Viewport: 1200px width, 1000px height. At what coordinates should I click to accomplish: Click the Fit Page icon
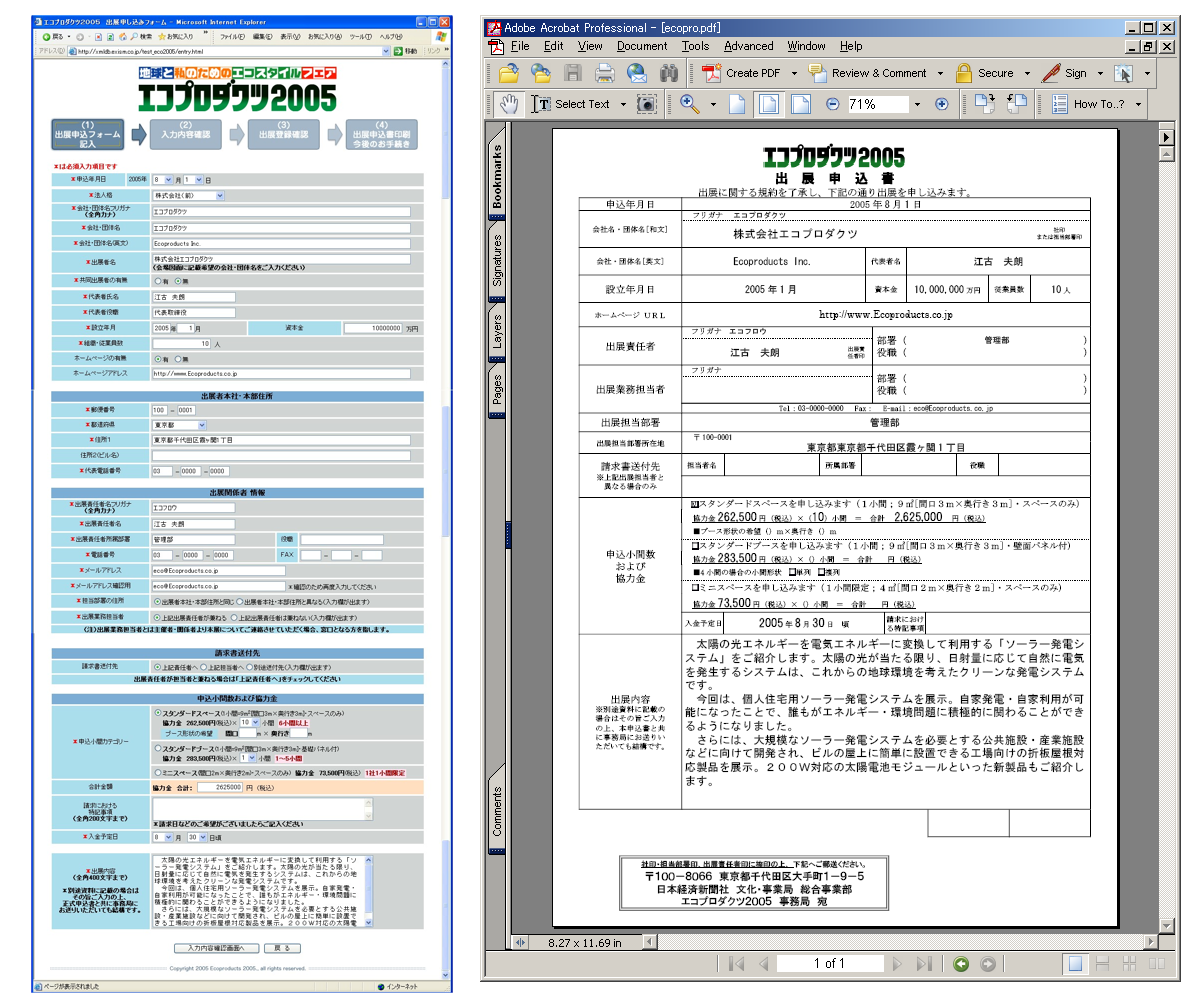coord(768,103)
